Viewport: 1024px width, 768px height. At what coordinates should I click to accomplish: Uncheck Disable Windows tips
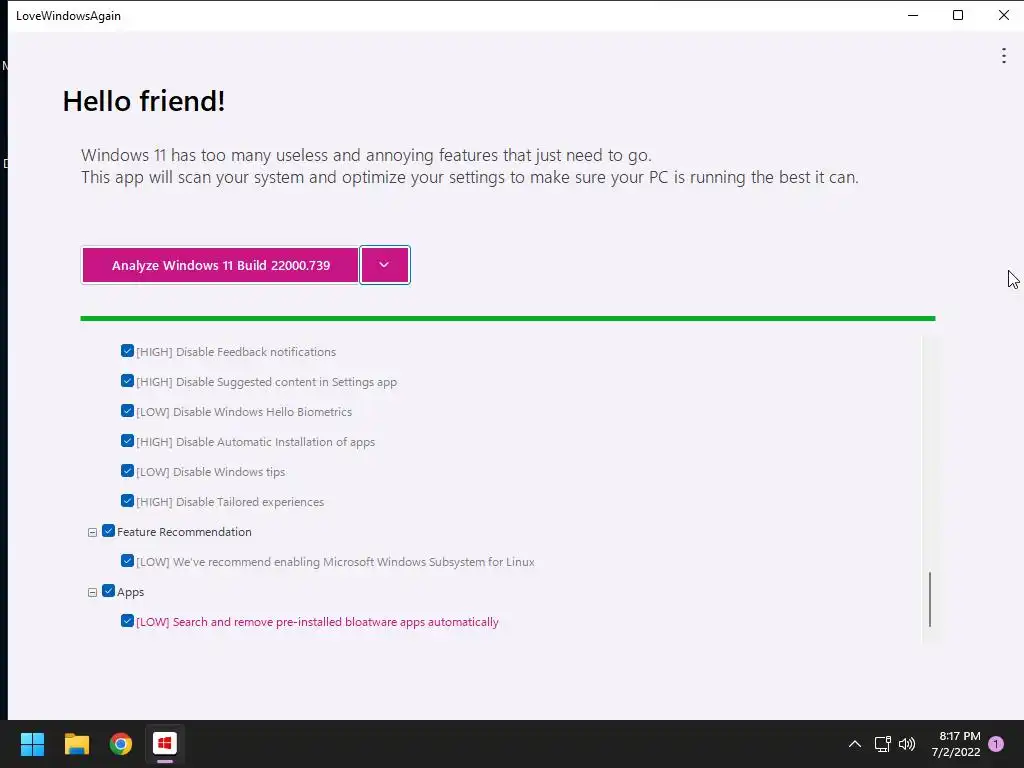click(127, 471)
